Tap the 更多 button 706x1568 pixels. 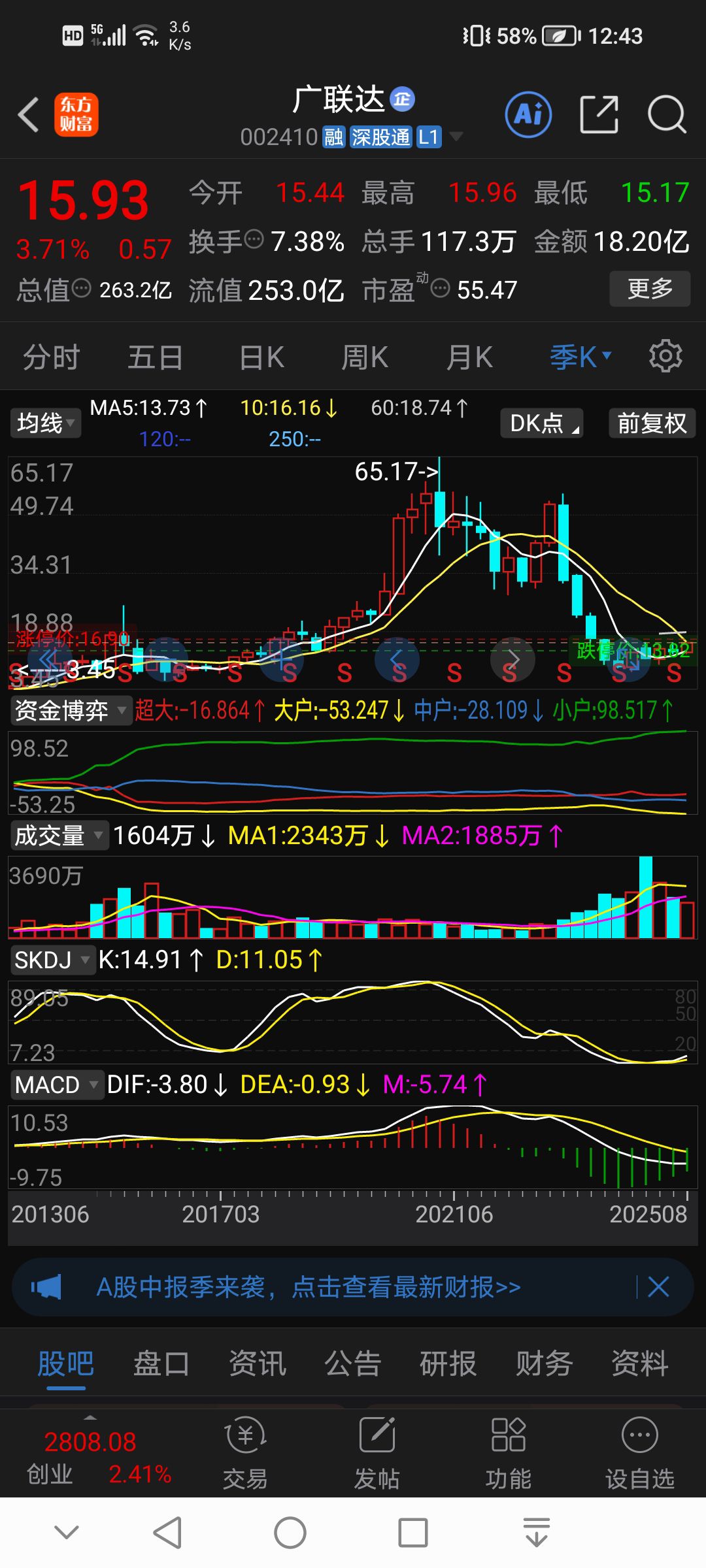tap(650, 288)
